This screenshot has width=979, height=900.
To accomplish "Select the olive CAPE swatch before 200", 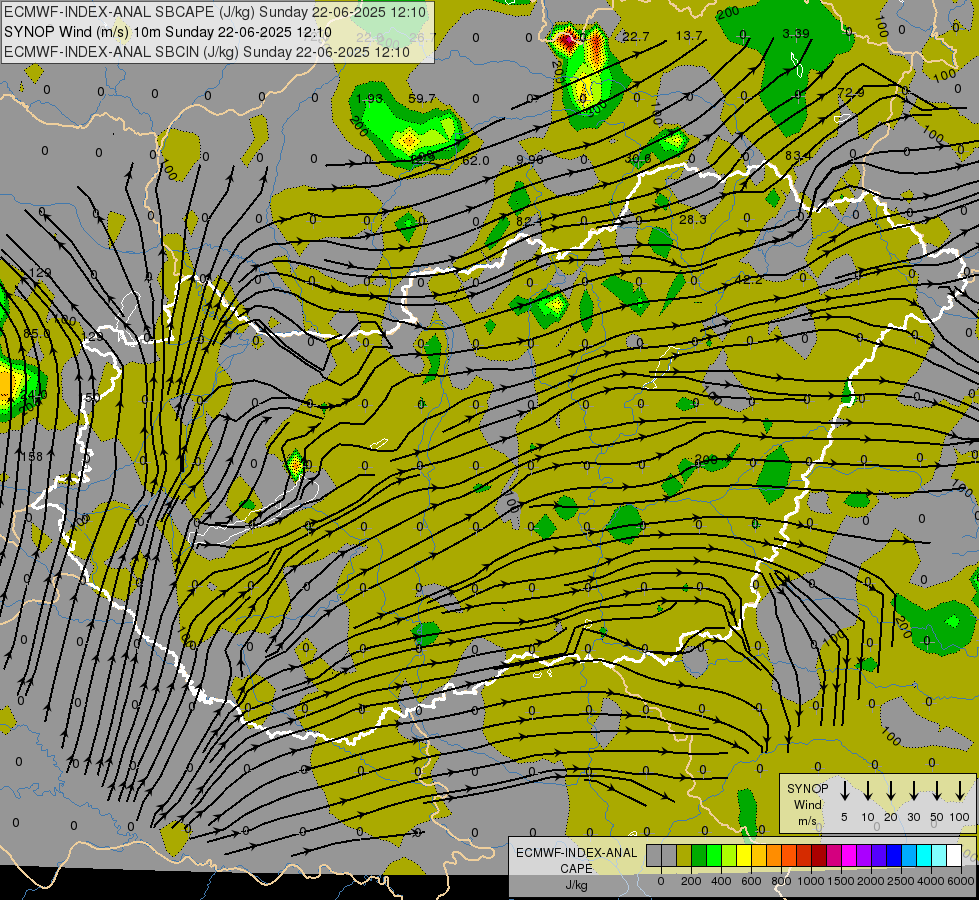I will (x=684, y=856).
